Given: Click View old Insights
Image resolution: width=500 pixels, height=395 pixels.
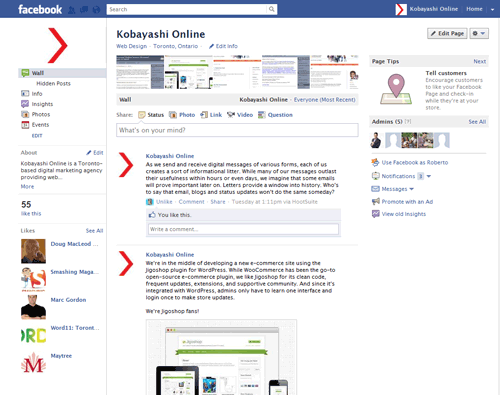Looking at the screenshot, I should [x=404, y=214].
